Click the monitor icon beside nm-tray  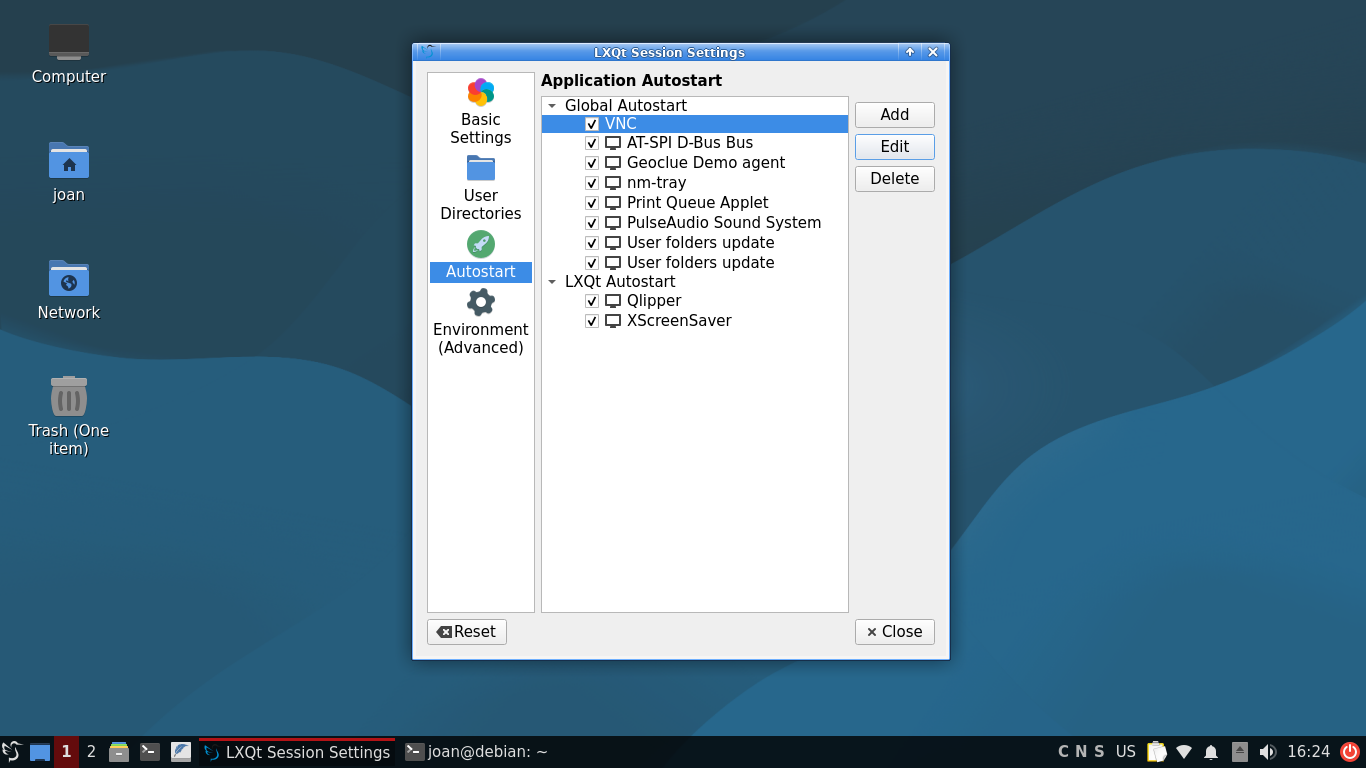tap(613, 183)
